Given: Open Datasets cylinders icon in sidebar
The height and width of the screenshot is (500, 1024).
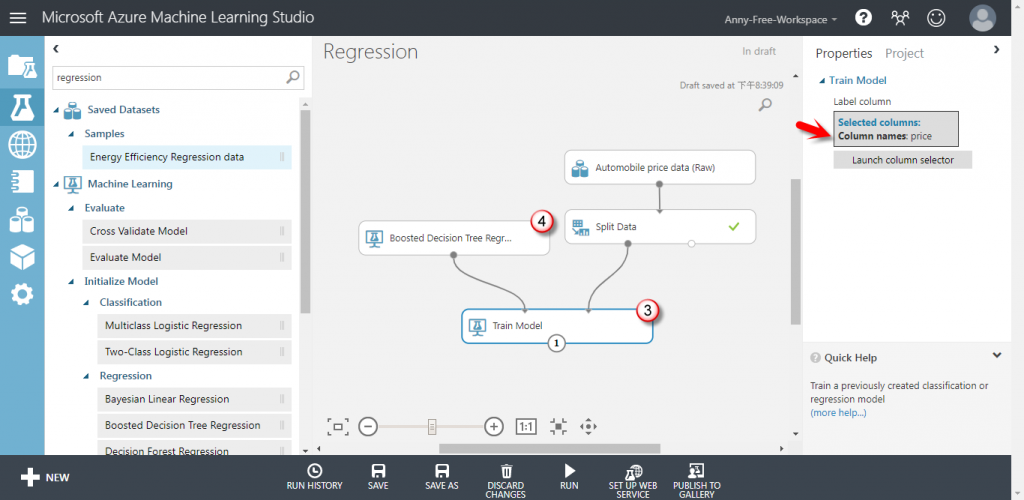Looking at the screenshot, I should [22, 220].
